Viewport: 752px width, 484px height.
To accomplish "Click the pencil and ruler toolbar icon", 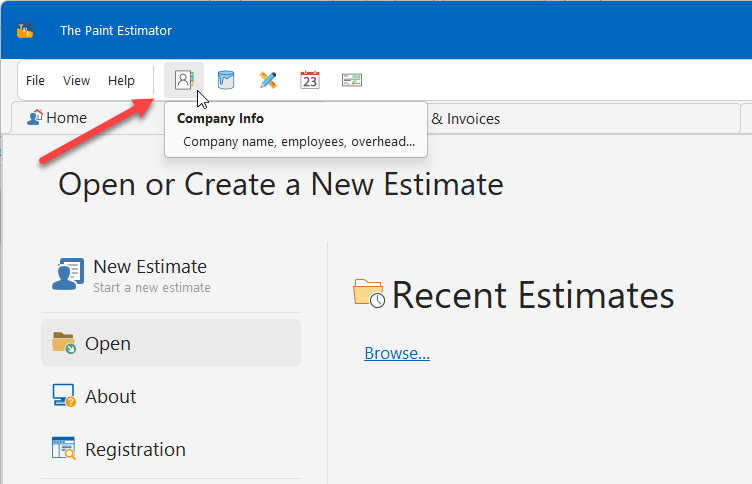I will point(268,80).
